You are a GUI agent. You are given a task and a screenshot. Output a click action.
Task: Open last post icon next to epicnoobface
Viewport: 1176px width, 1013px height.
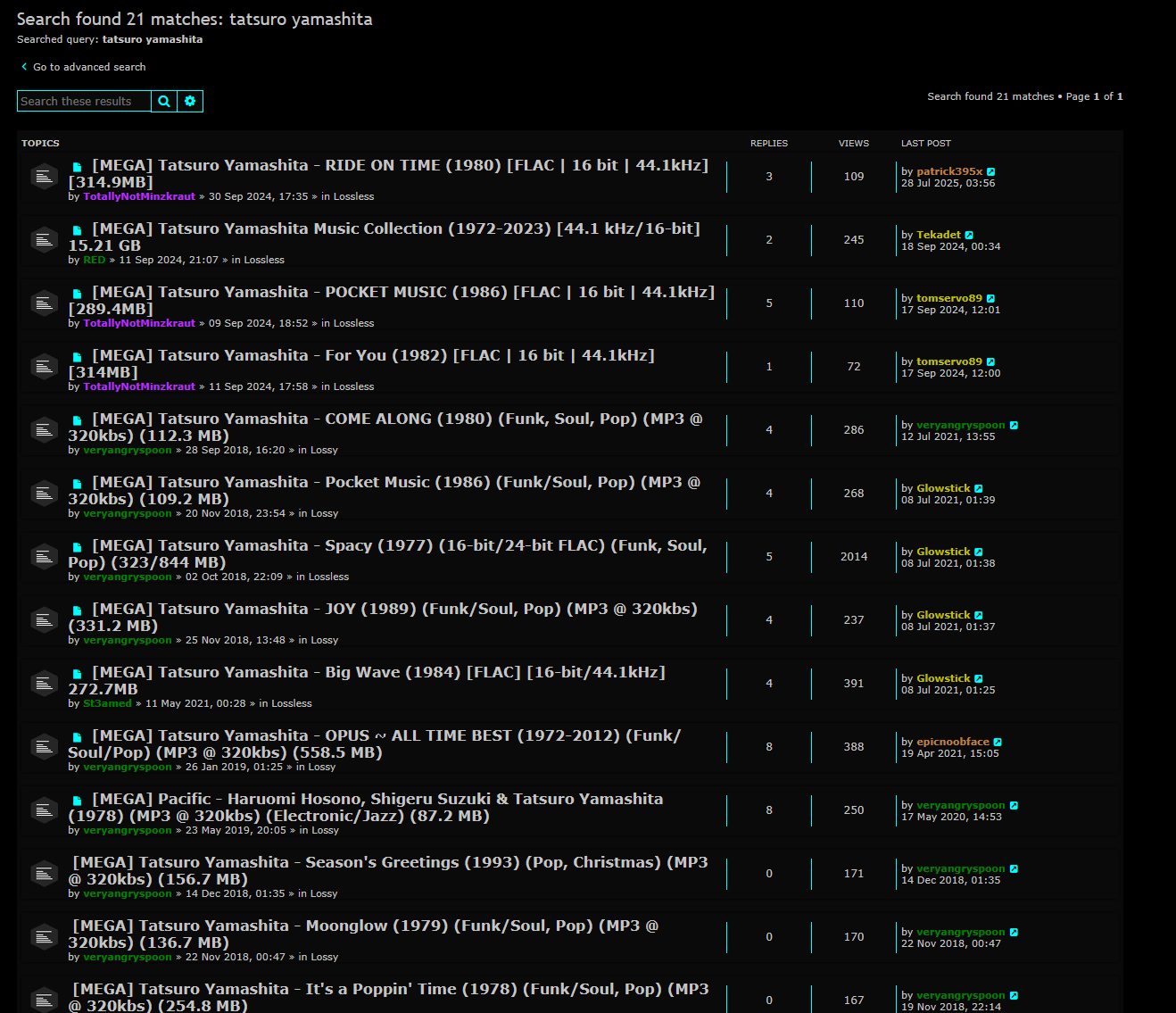(x=998, y=743)
